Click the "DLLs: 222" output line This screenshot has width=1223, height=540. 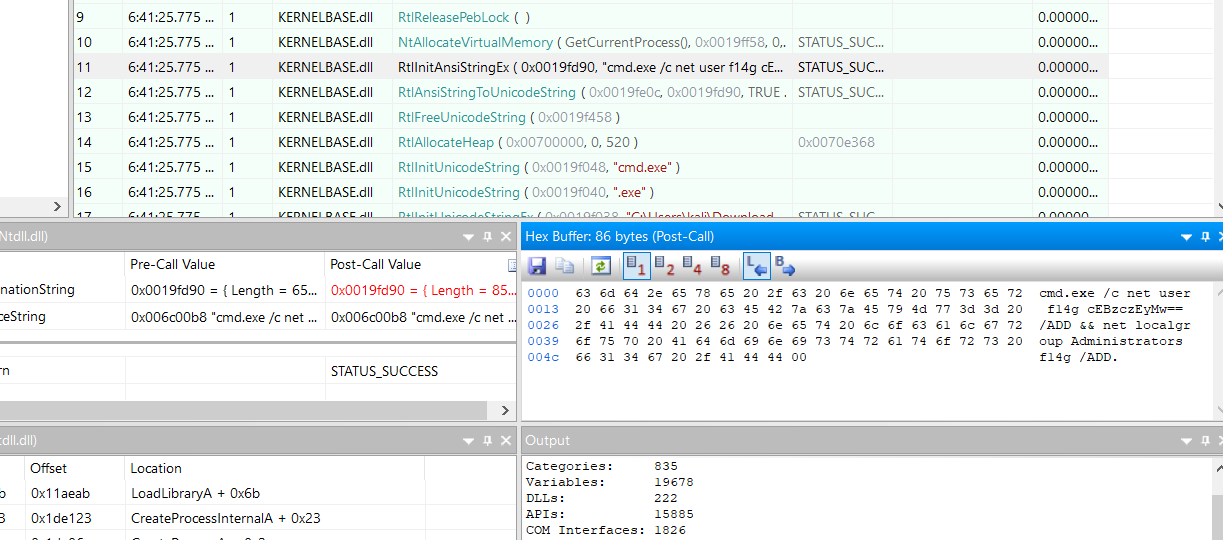(602, 498)
